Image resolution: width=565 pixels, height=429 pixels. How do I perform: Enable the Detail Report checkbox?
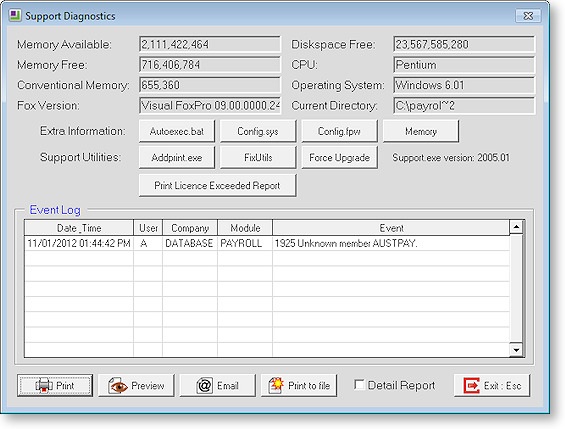[x=359, y=385]
